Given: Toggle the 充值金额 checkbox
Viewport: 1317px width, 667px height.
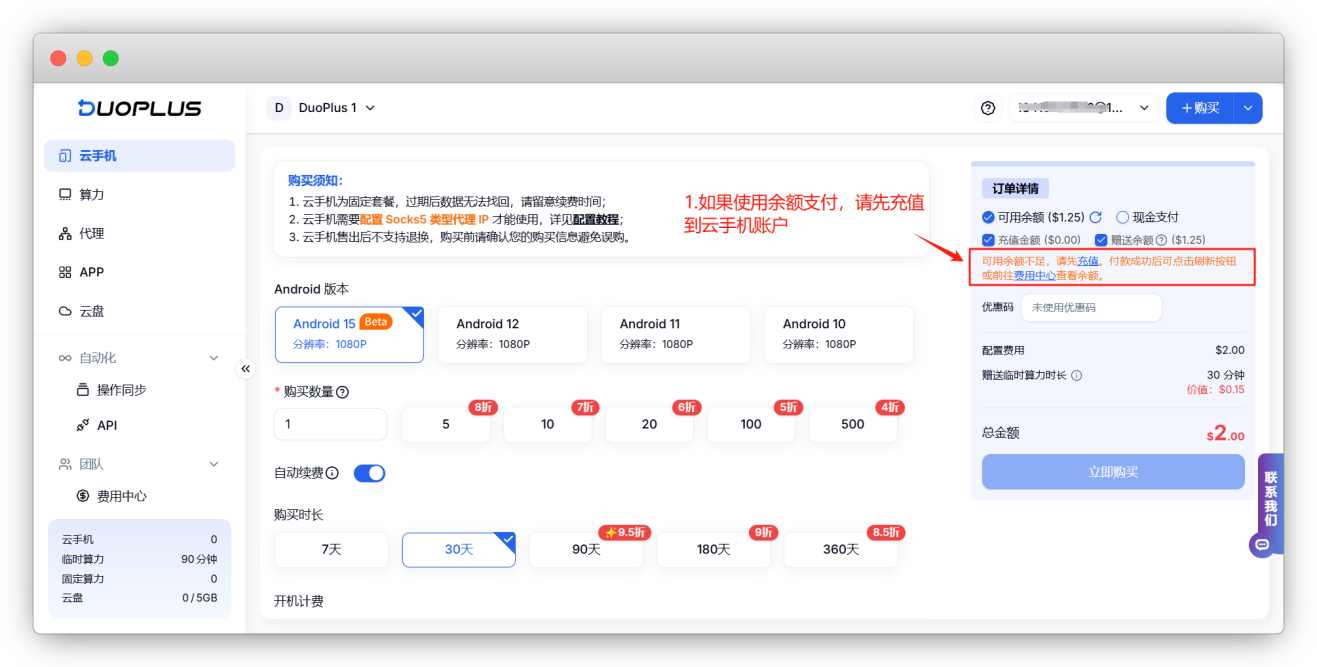Looking at the screenshot, I should point(989,240).
